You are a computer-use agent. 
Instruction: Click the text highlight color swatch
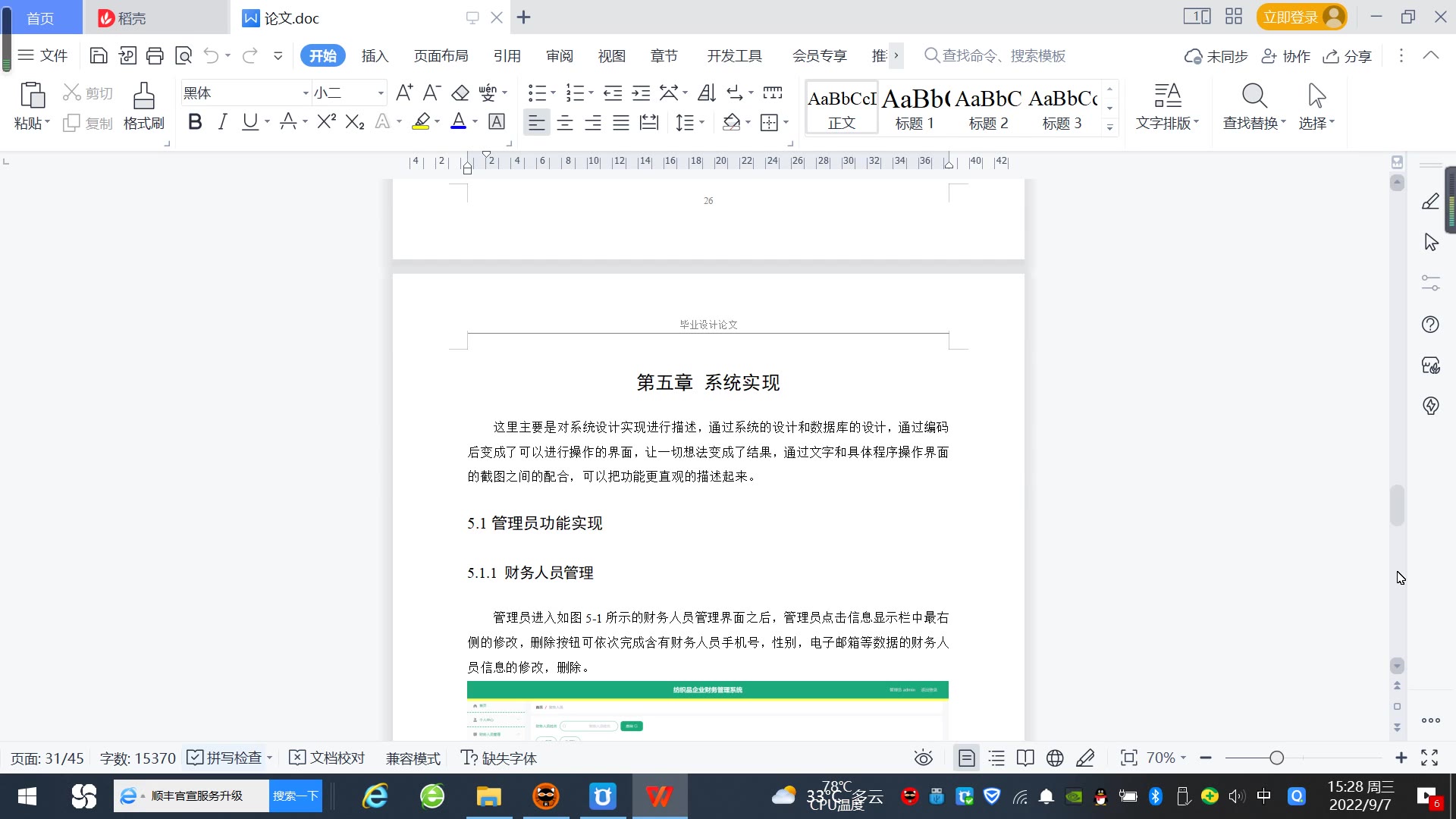click(x=421, y=121)
